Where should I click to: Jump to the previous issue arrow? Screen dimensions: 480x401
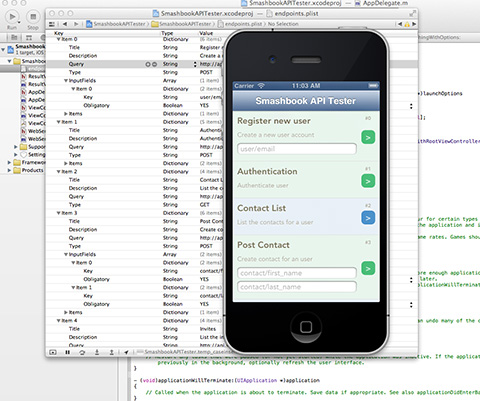point(400,24)
